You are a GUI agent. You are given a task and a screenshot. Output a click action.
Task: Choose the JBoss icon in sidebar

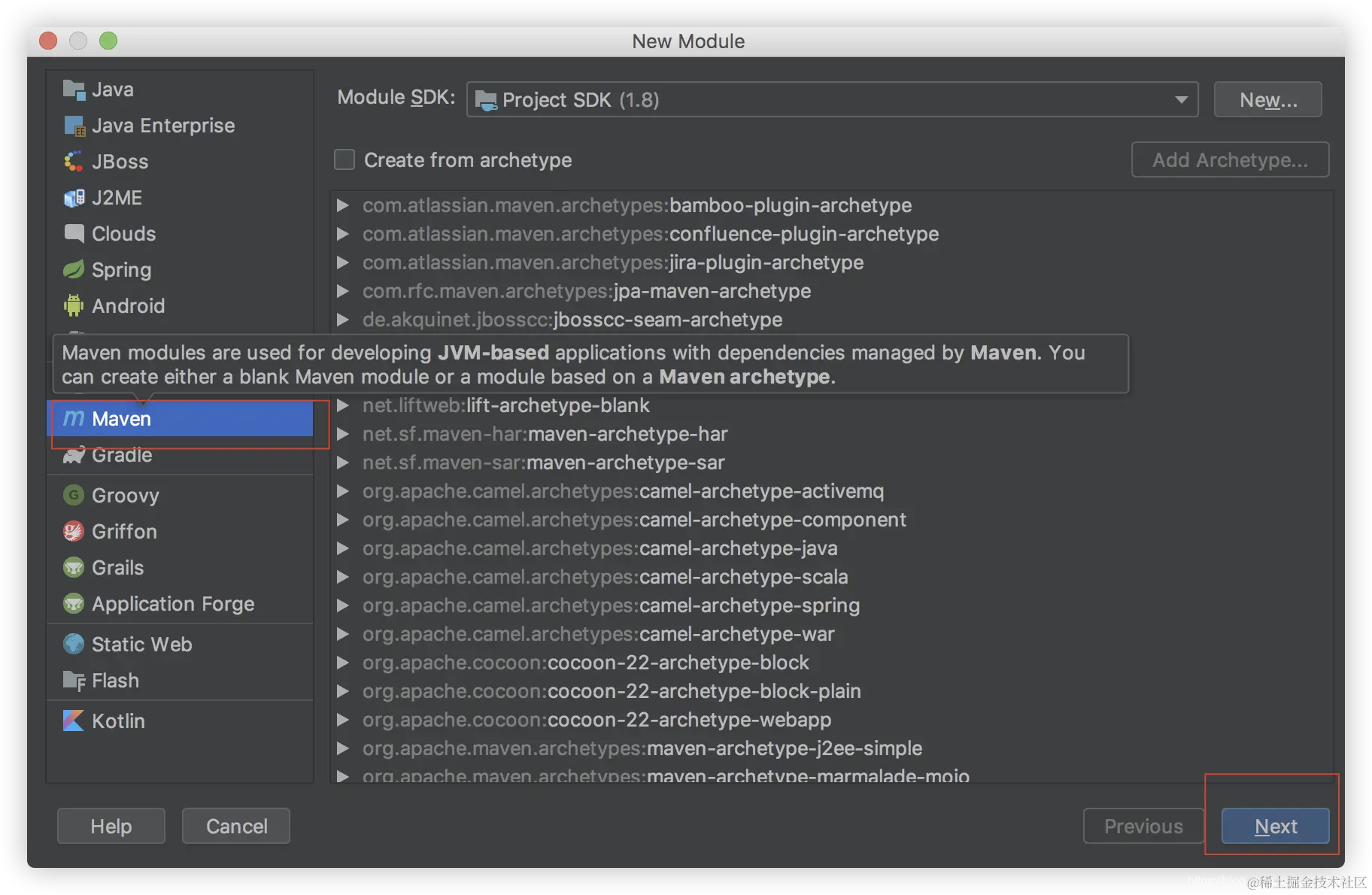(x=74, y=162)
